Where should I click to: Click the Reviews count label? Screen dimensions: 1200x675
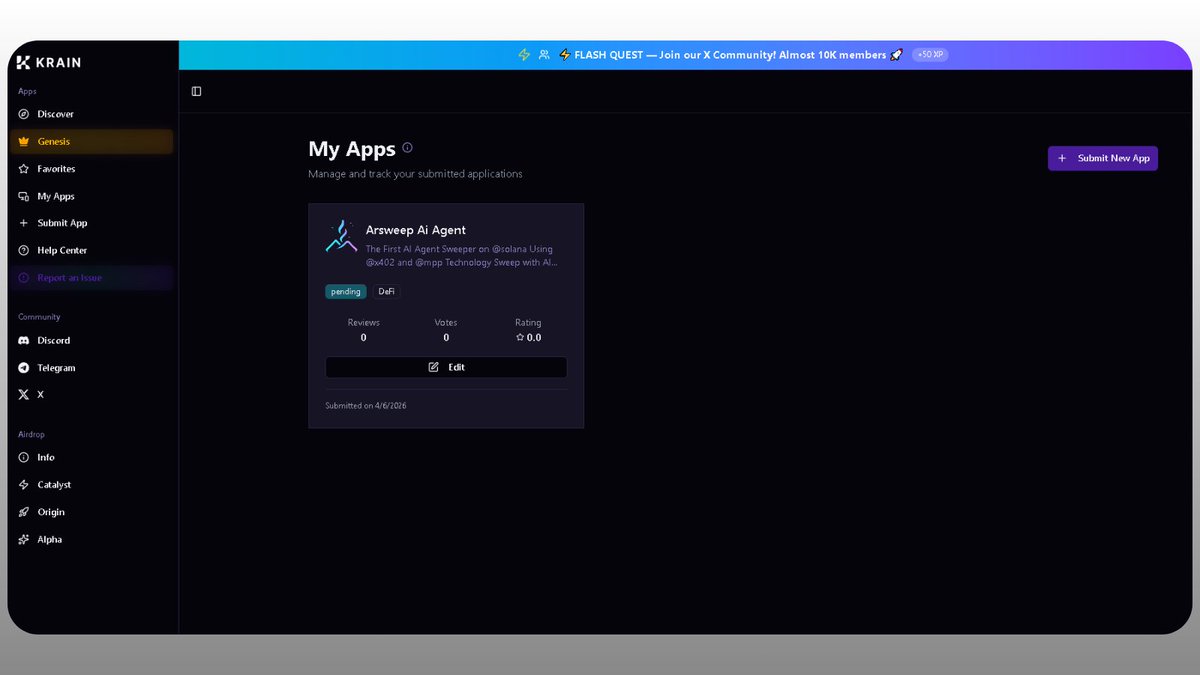[363, 323]
